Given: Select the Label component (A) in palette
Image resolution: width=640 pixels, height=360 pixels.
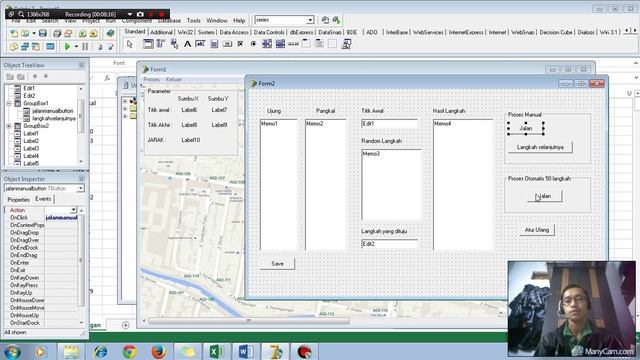Looking at the screenshot, I should point(187,44).
